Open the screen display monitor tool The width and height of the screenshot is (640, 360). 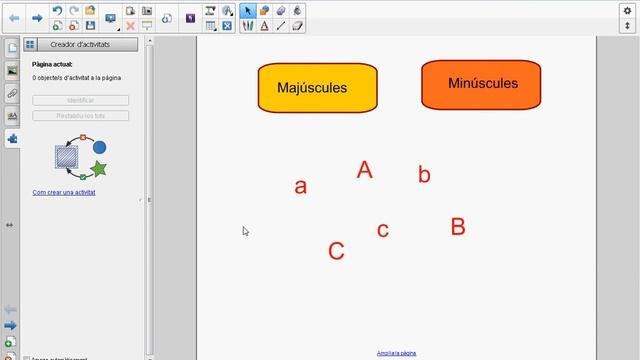110,18
